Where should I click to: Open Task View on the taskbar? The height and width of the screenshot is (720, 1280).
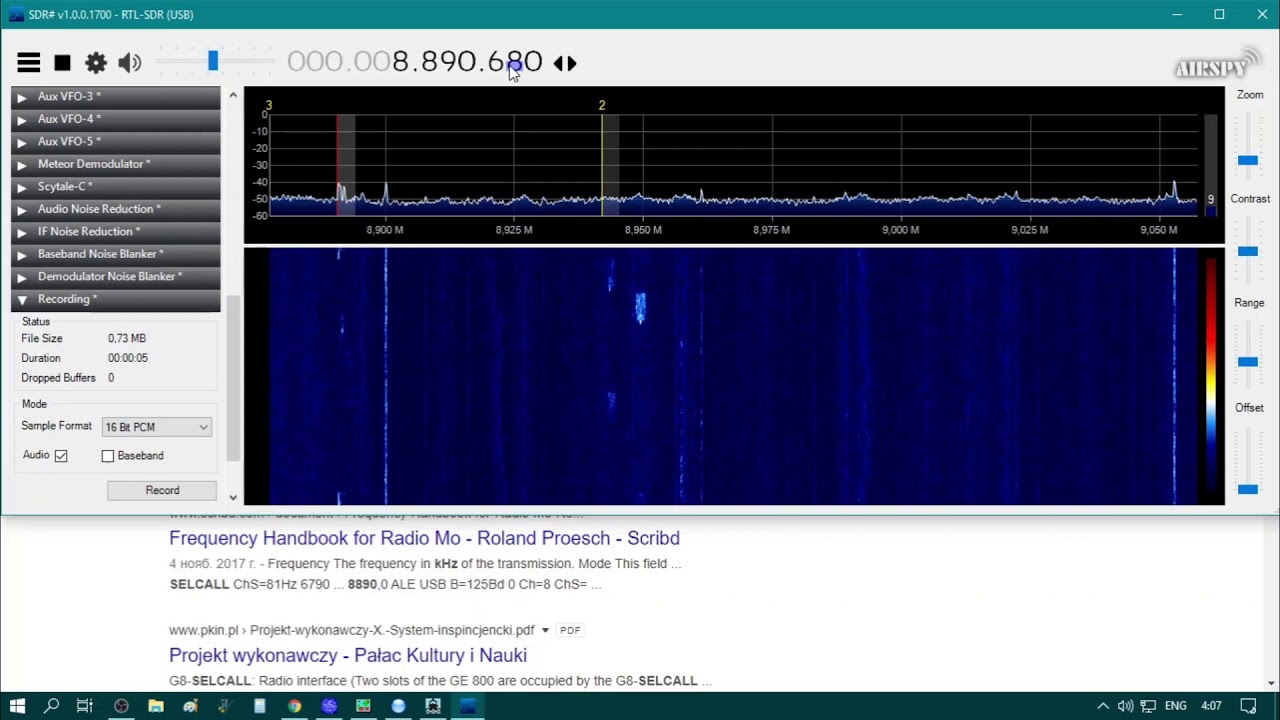point(85,706)
